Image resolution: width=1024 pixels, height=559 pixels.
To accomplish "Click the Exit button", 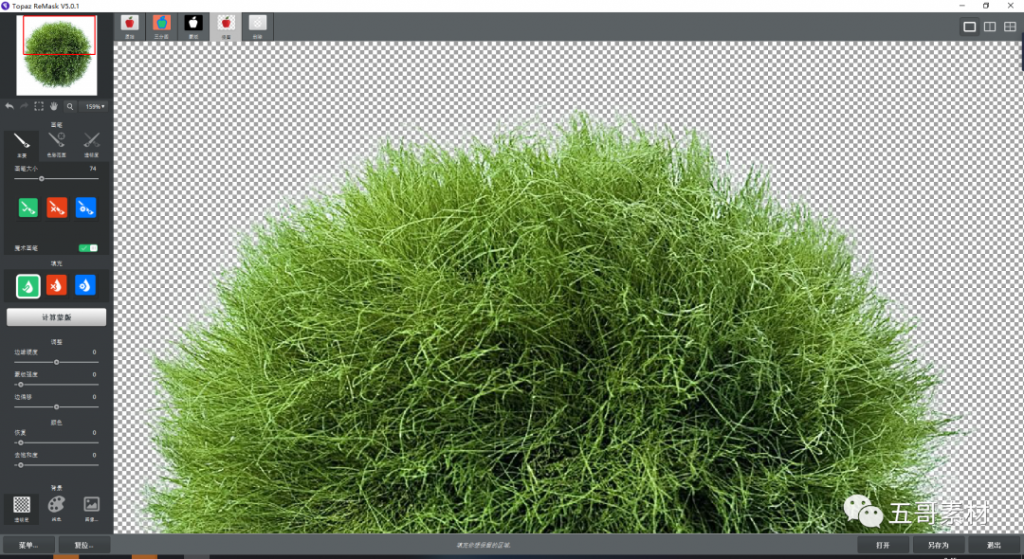I will point(994,545).
